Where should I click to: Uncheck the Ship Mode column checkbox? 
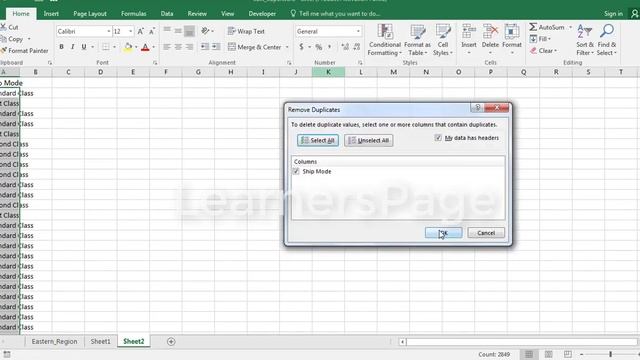point(296,171)
